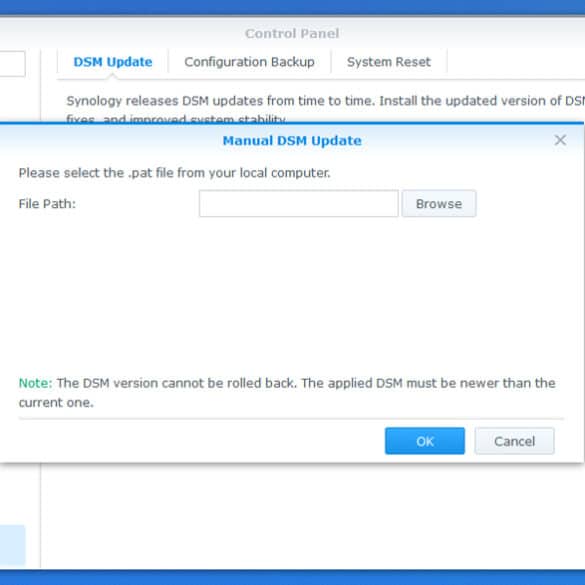The image size is (585, 585).
Task: Switch to the DSM Update tab
Action: (x=113, y=62)
